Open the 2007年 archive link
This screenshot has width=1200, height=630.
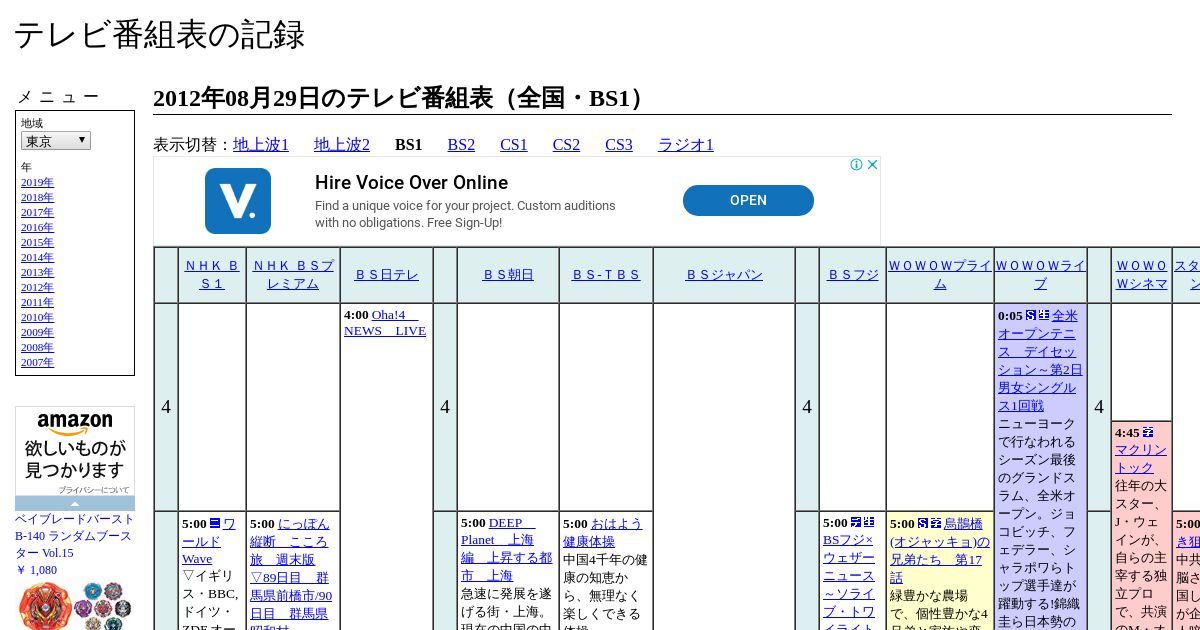coord(37,362)
